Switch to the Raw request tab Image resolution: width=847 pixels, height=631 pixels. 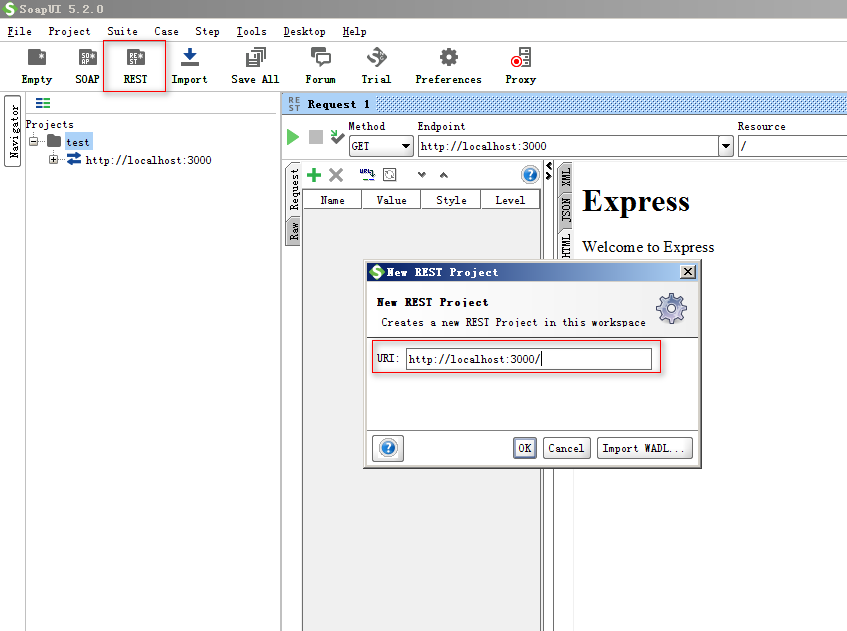pyautogui.click(x=293, y=231)
